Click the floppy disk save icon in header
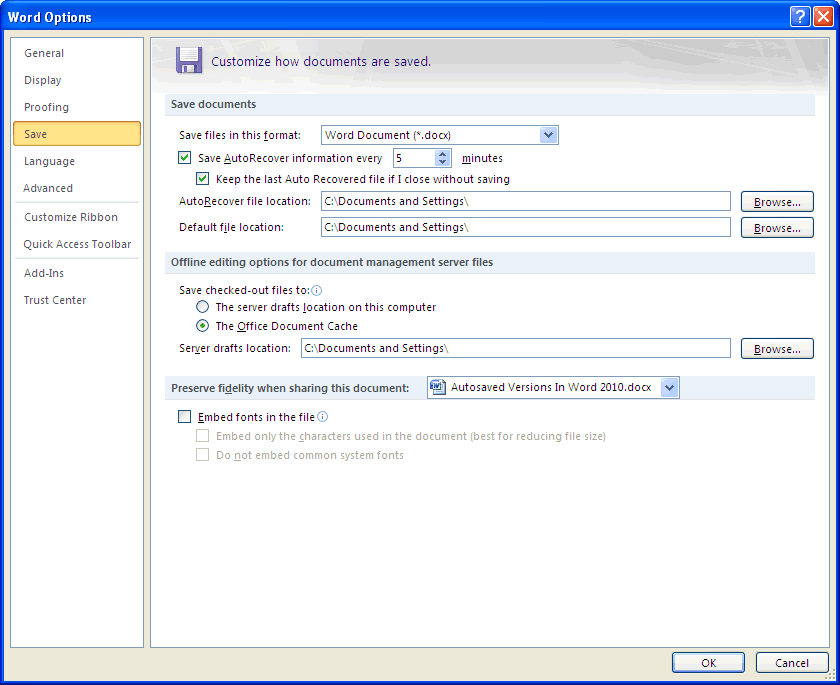 pyautogui.click(x=189, y=60)
